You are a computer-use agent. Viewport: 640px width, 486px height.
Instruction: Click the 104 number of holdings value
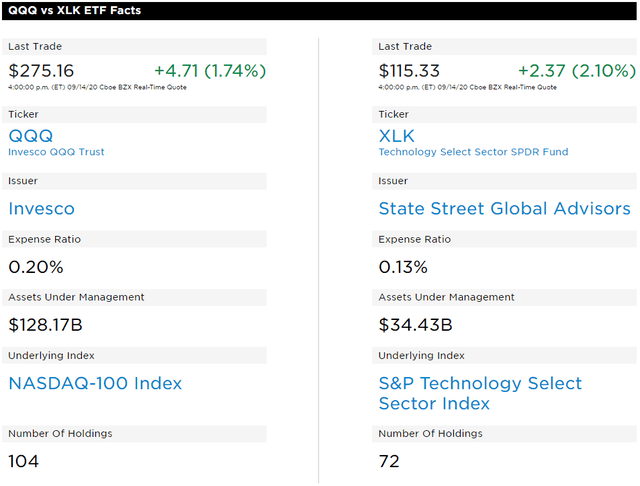click(x=24, y=461)
